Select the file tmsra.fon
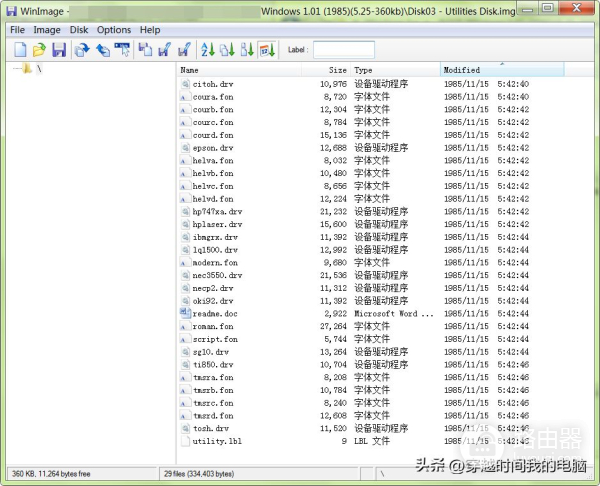Screen dimensions: 600x486 [213, 377]
